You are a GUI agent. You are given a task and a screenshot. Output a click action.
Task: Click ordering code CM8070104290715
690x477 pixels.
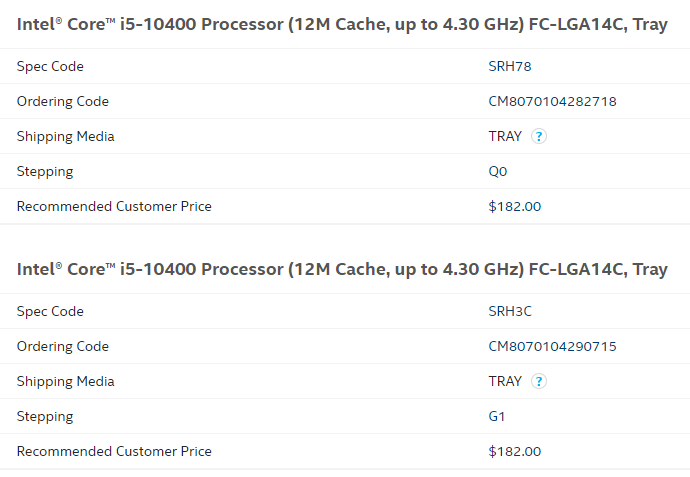[552, 346]
